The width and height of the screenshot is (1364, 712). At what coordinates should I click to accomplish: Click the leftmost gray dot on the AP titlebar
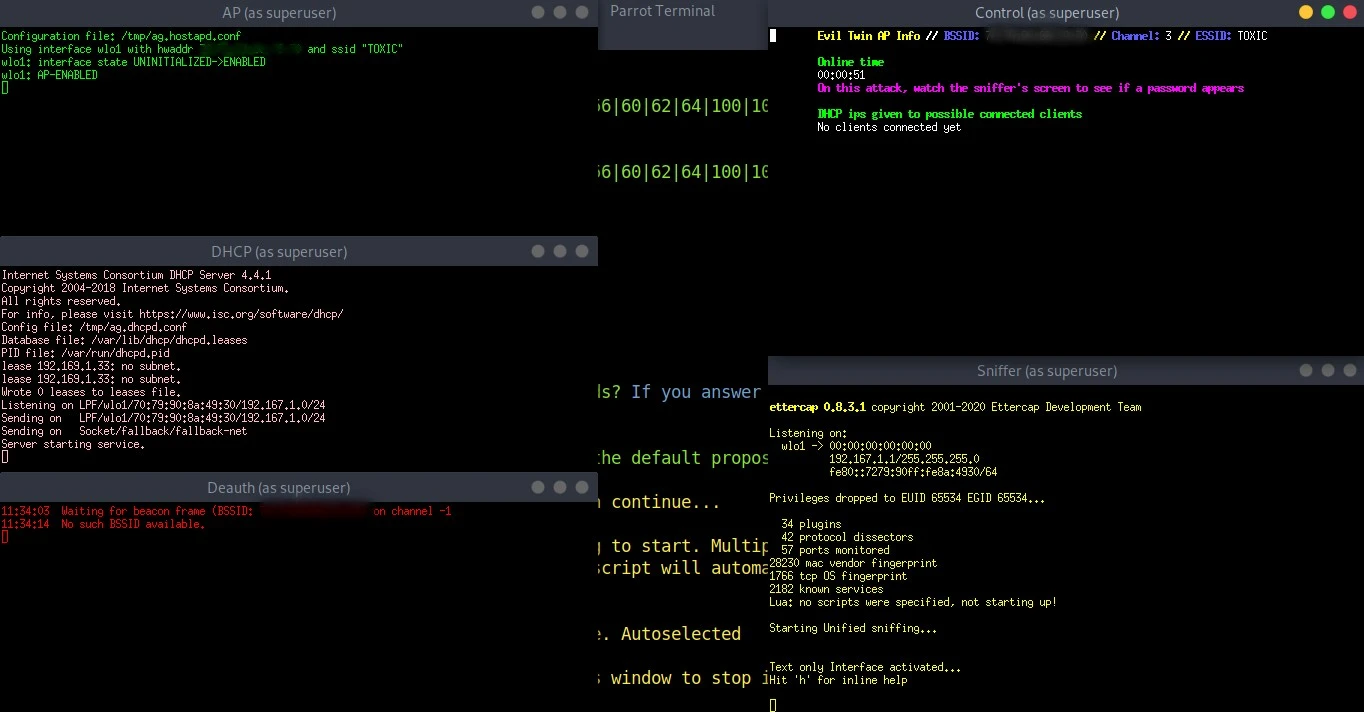pyautogui.click(x=537, y=13)
